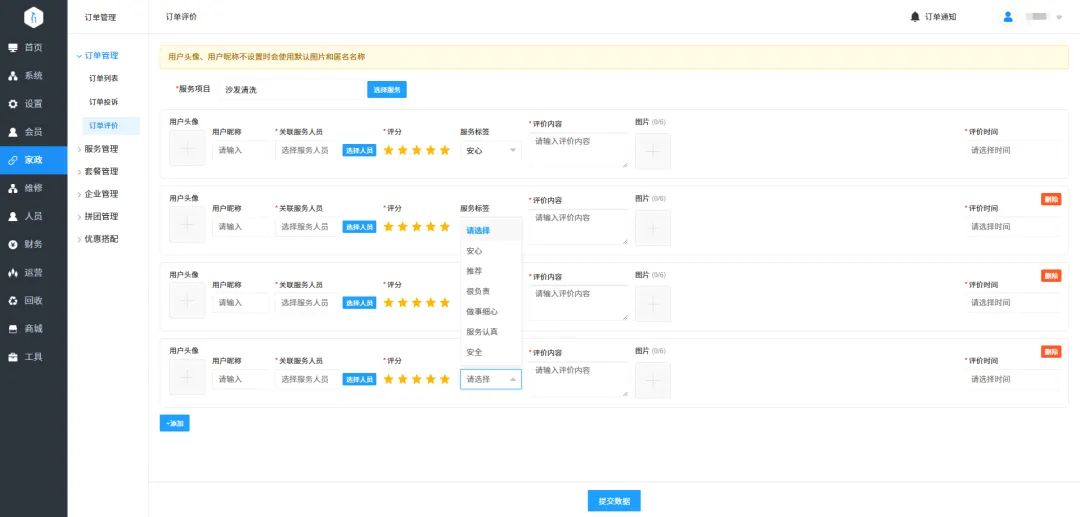Click the +添加 button
Screen dimensions: 1080x517
pos(174,423)
